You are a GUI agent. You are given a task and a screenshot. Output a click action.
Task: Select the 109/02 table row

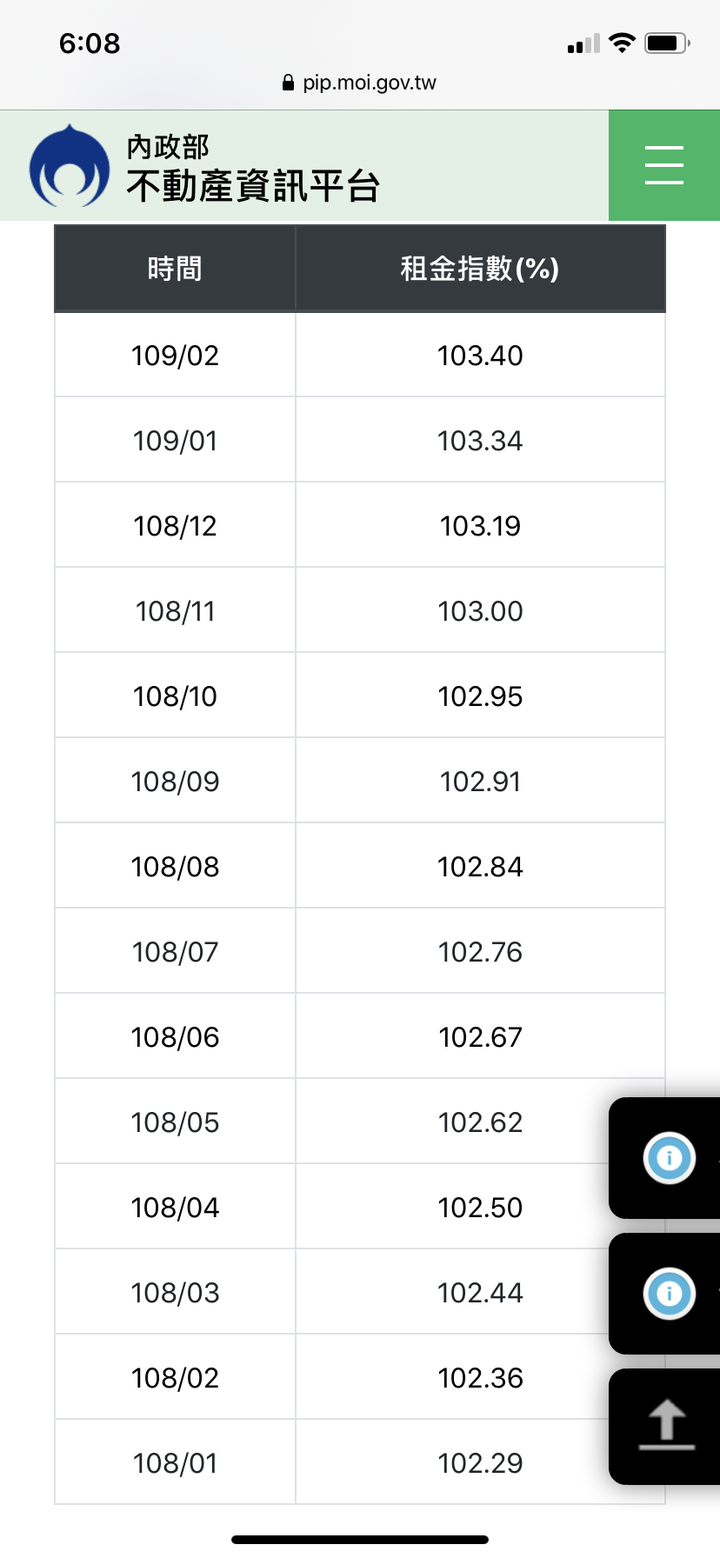(360, 355)
